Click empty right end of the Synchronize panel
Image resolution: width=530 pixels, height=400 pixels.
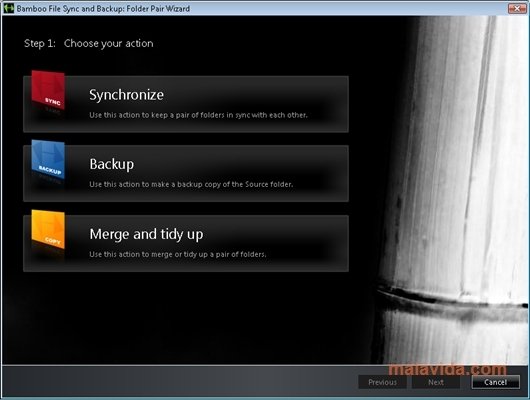tap(330, 104)
